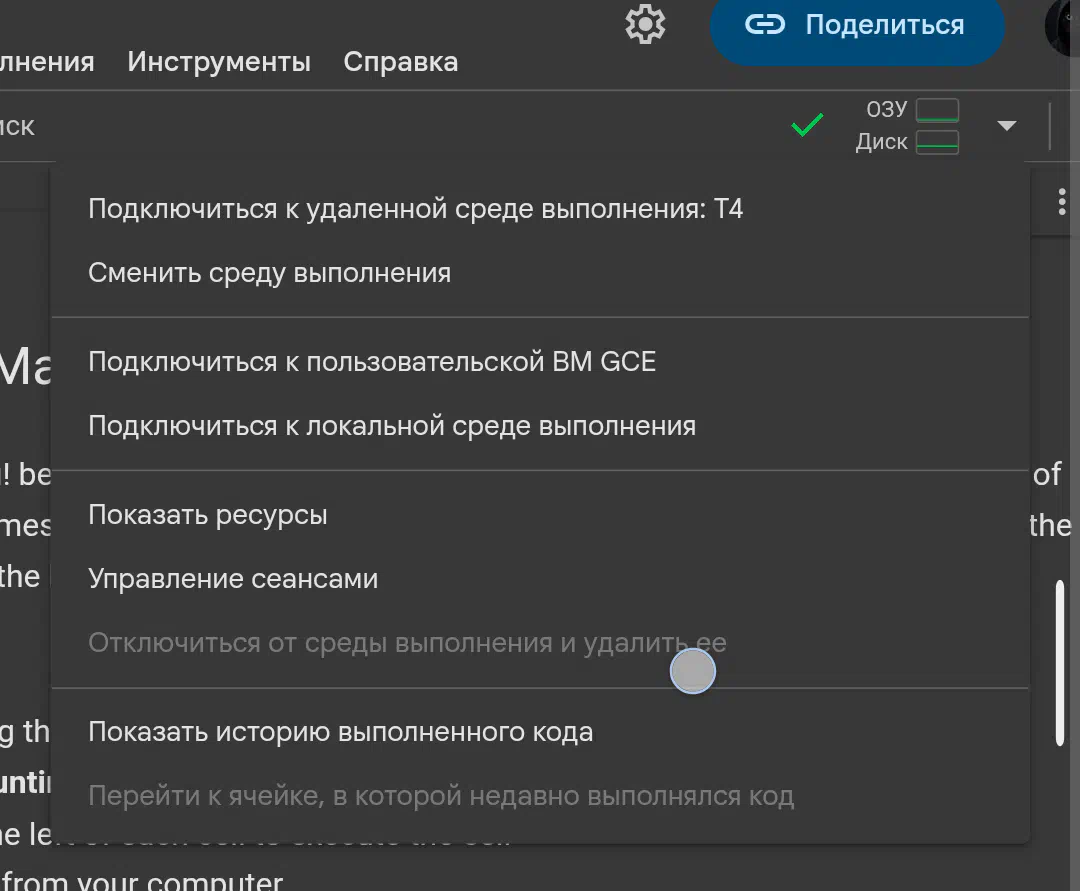1080x891 pixels.
Task: Collapse the runtime connection dropdown arrow
Action: point(1006,126)
